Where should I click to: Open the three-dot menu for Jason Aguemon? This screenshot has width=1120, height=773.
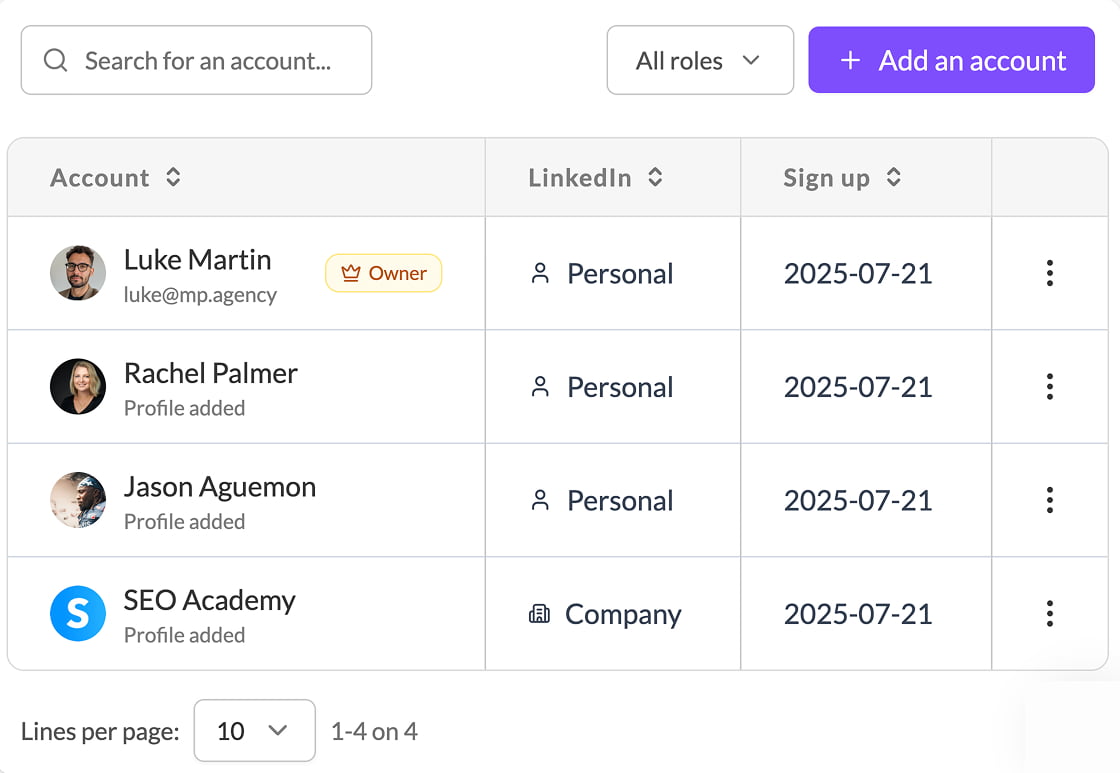pyautogui.click(x=1049, y=500)
